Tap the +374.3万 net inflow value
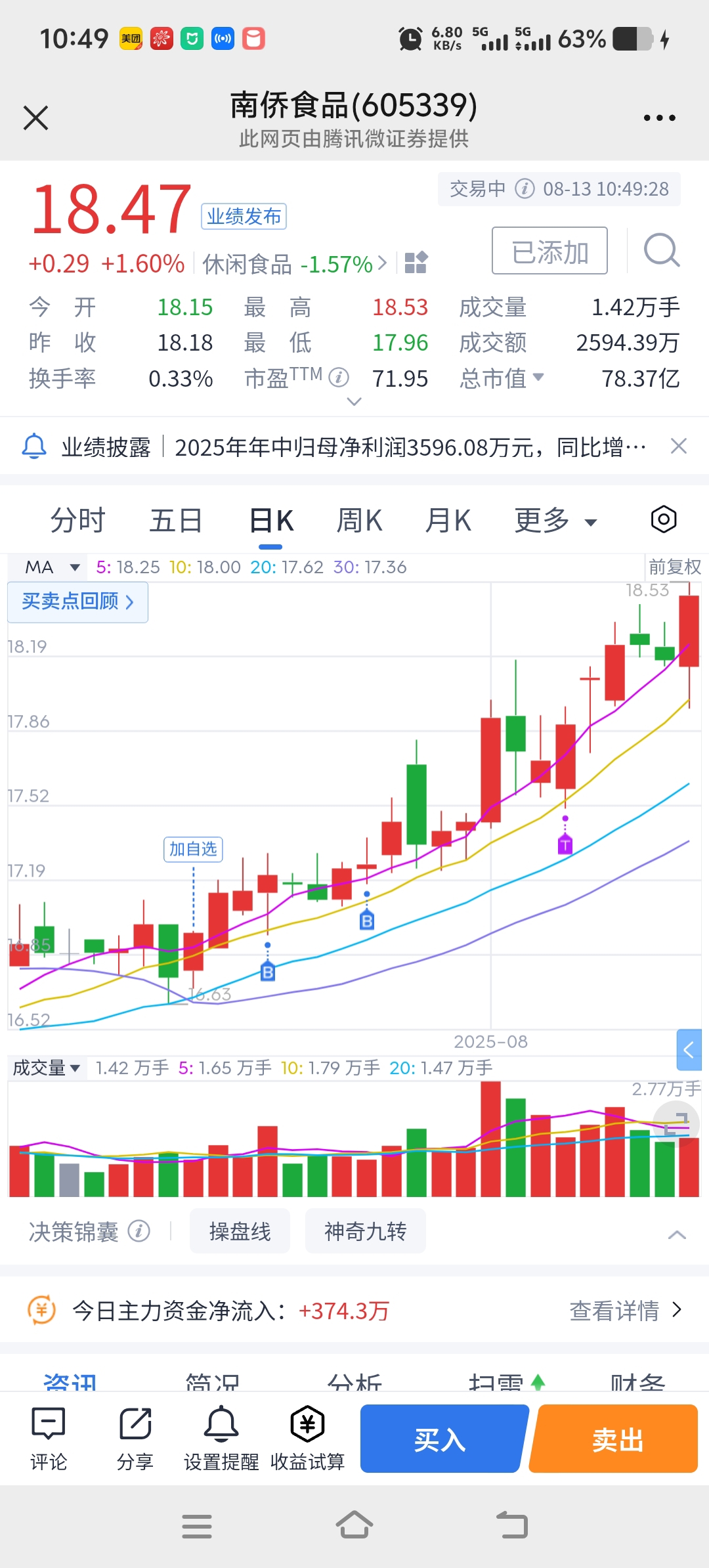709x1568 pixels. pos(344,1311)
